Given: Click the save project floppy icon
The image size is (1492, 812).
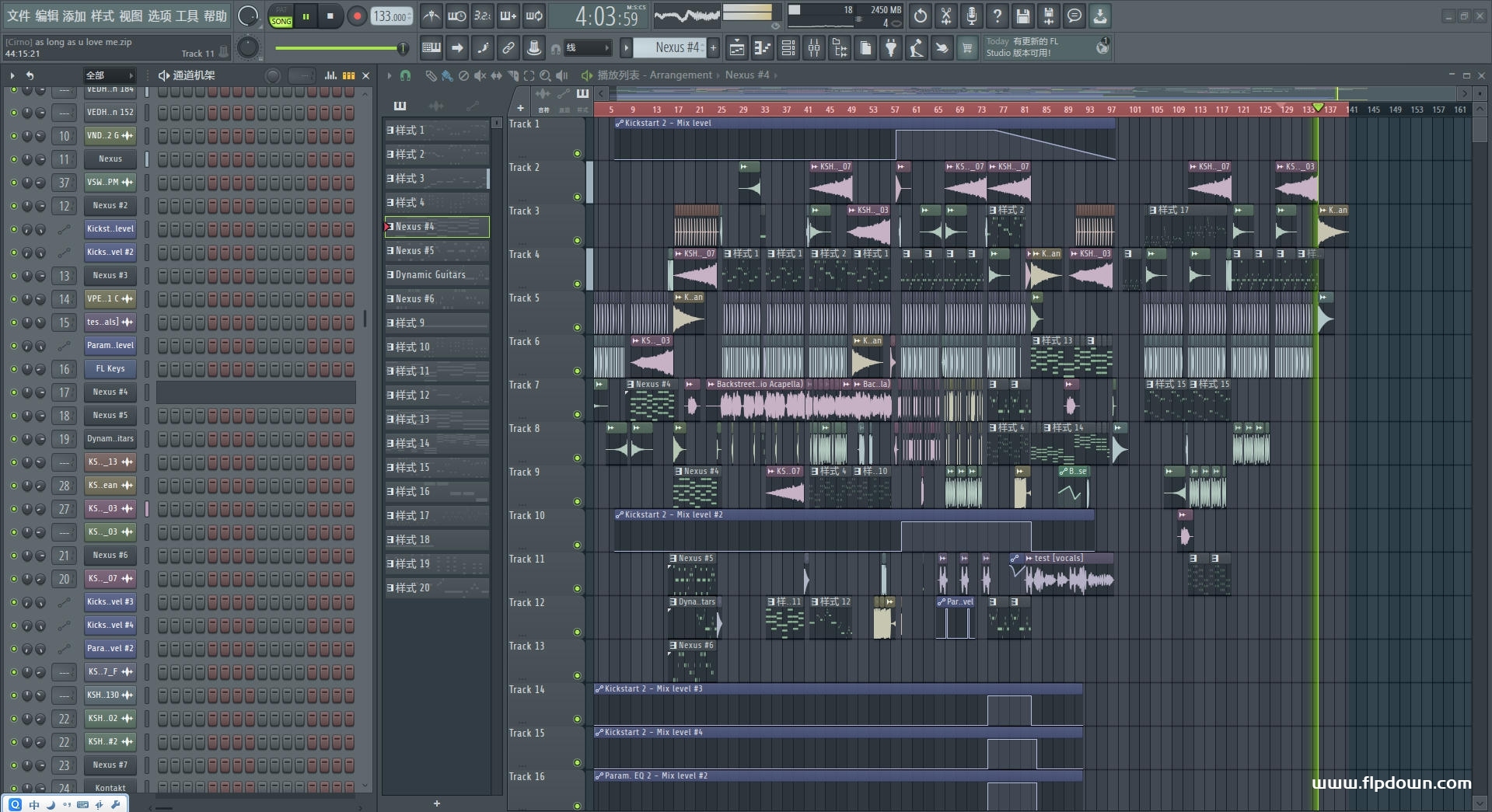Looking at the screenshot, I should (x=1023, y=16).
